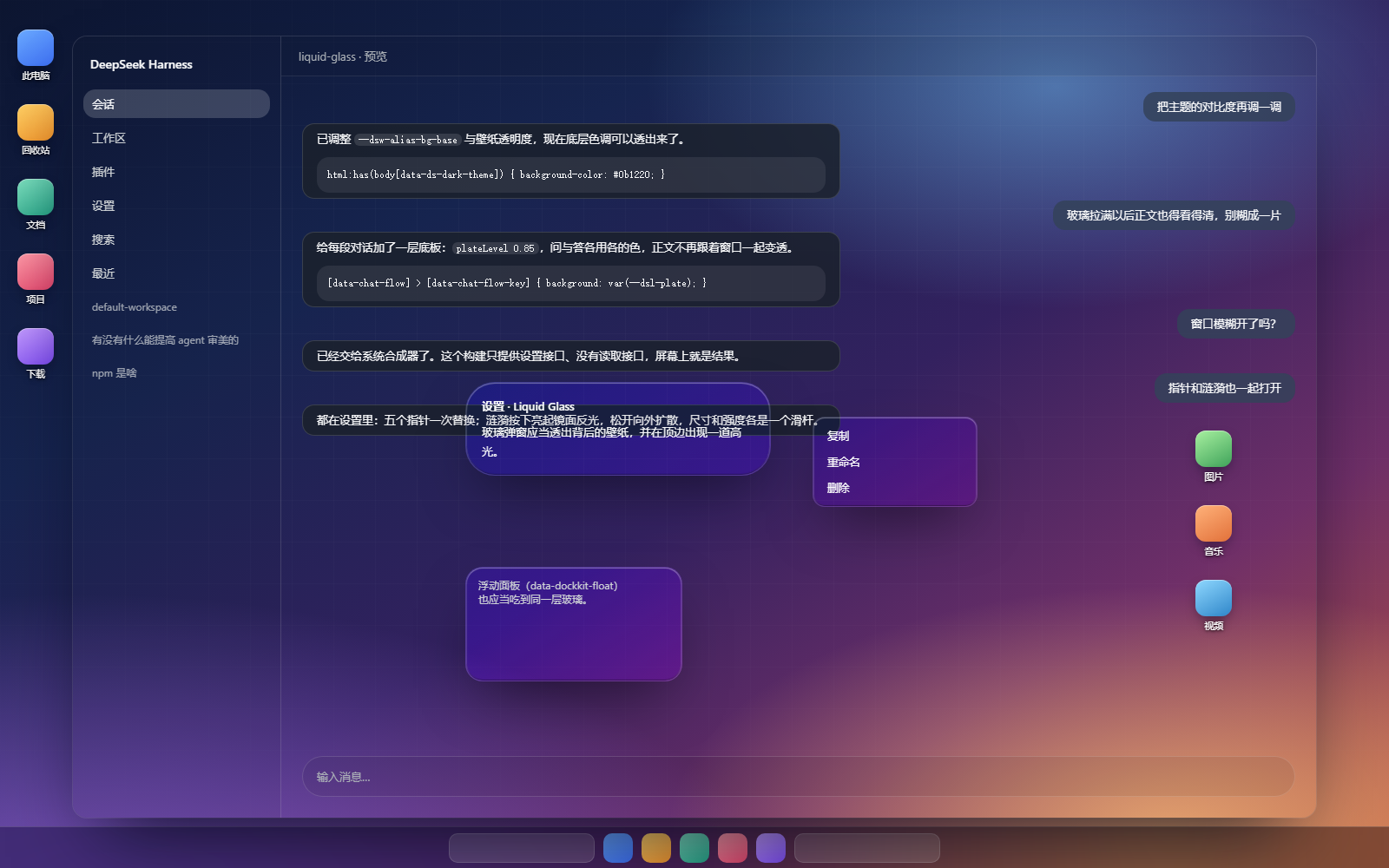Open the 图片 desktop icon
1389x868 pixels.
click(1214, 456)
